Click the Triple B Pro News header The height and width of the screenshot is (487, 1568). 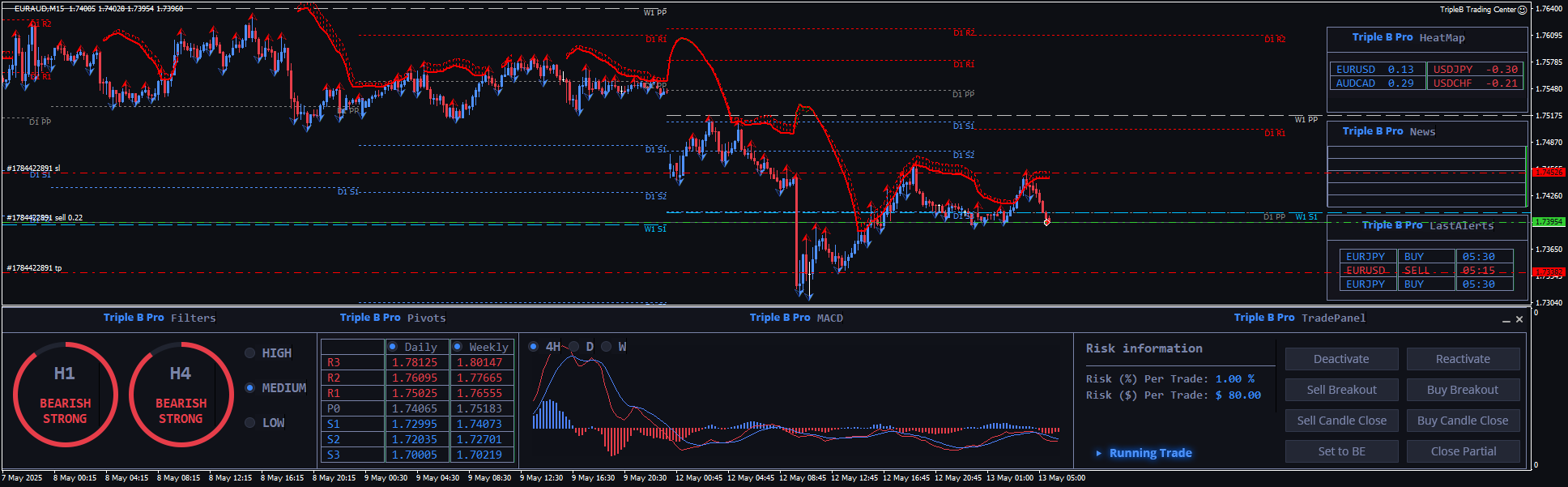(1388, 131)
